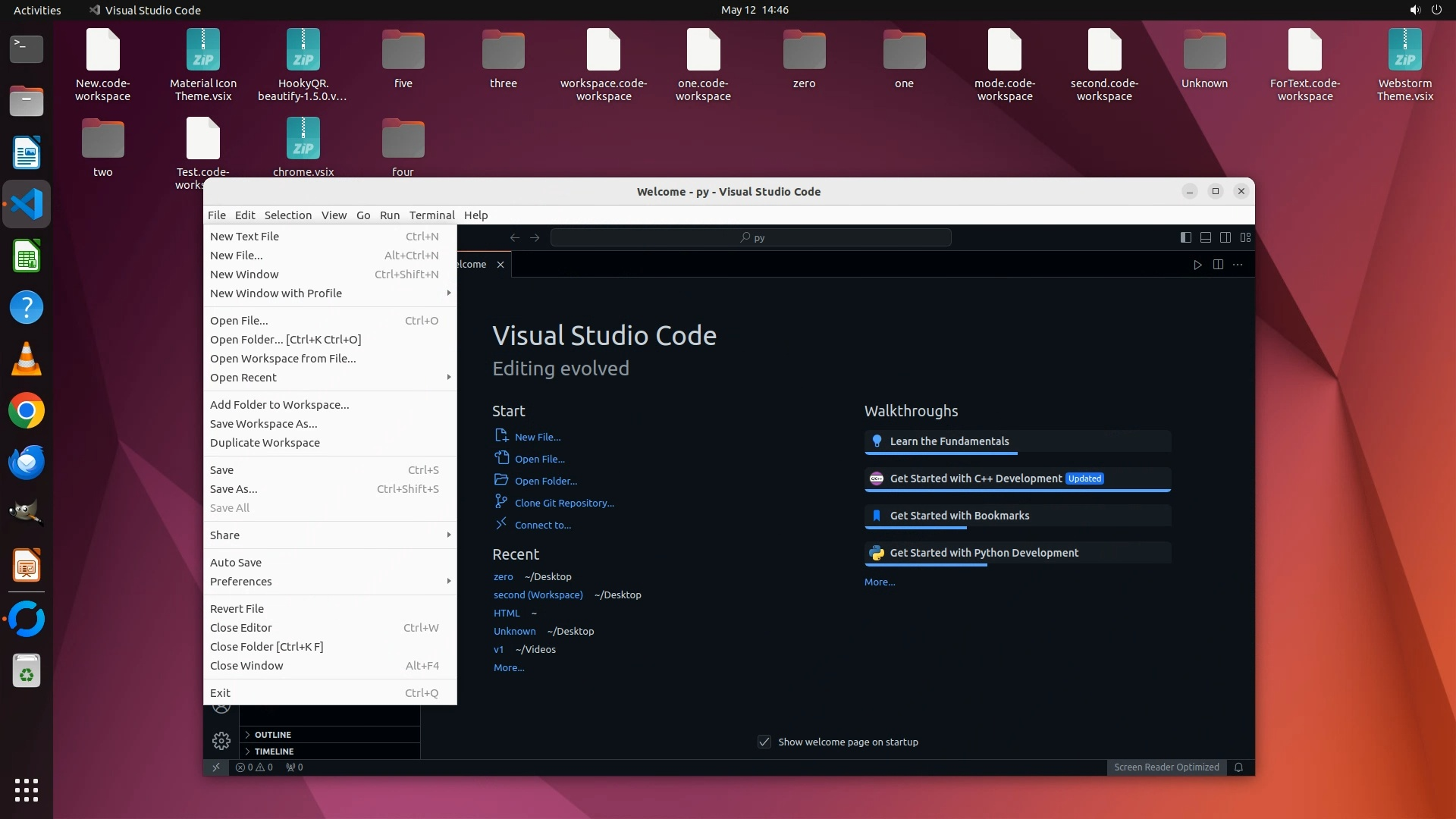
Task: Click remote window icon in status bar
Action: [216, 767]
